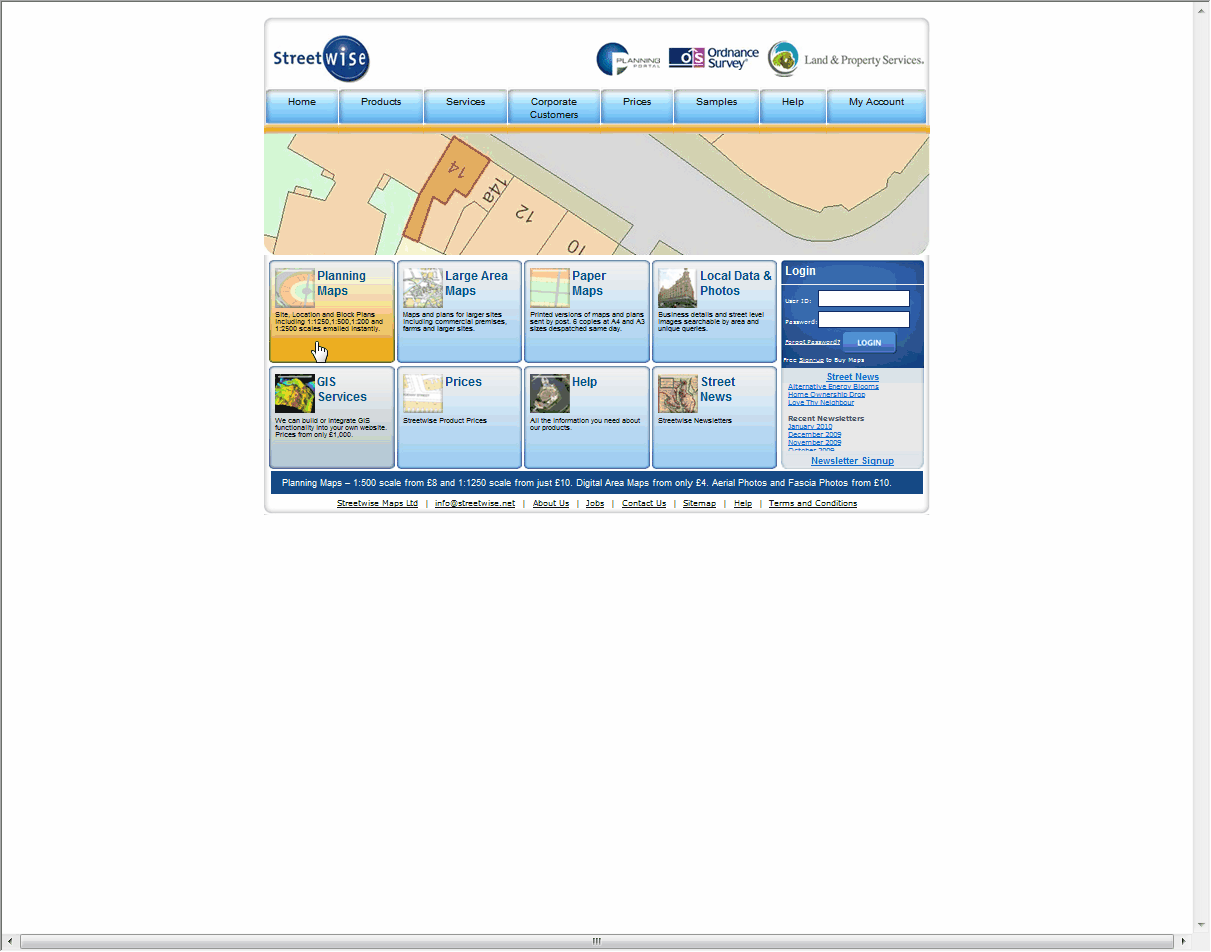Select the Paper Maps tile icon
The height and width of the screenshot is (952, 1211).
point(549,288)
